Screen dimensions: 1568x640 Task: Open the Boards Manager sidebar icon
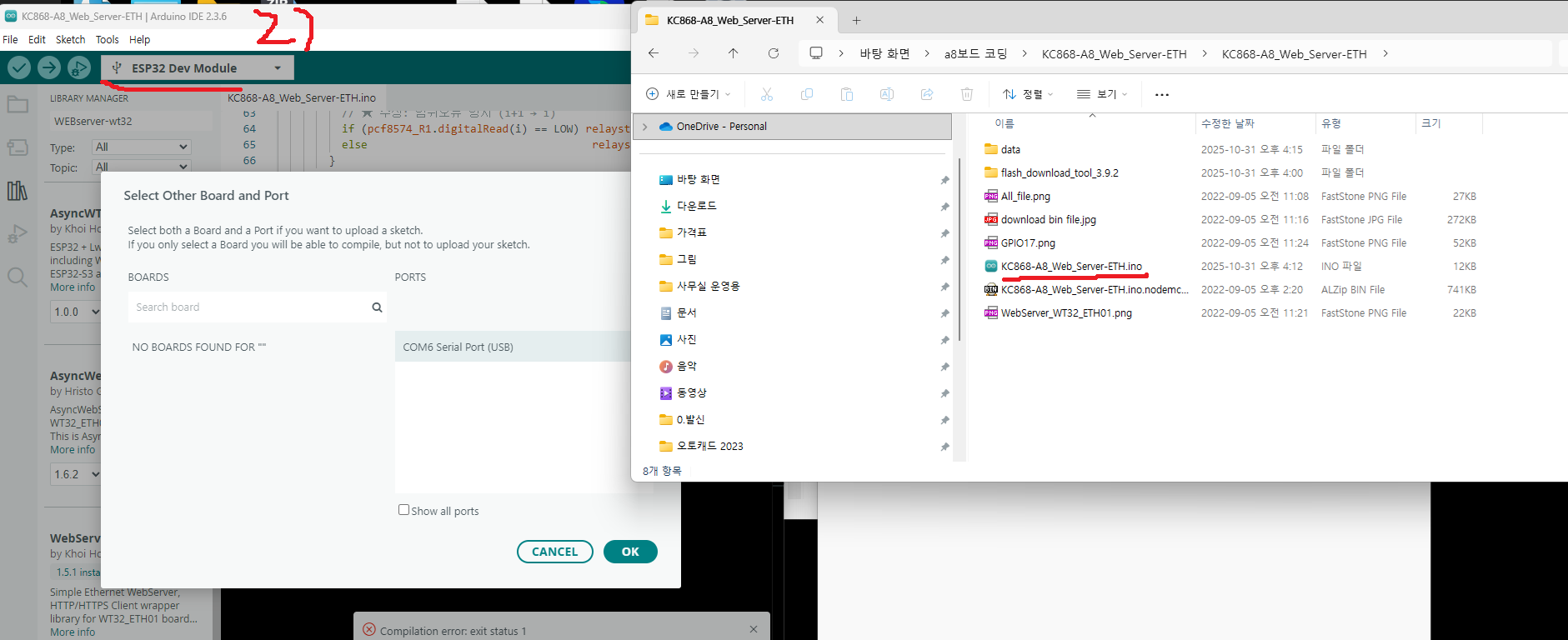pyautogui.click(x=18, y=148)
